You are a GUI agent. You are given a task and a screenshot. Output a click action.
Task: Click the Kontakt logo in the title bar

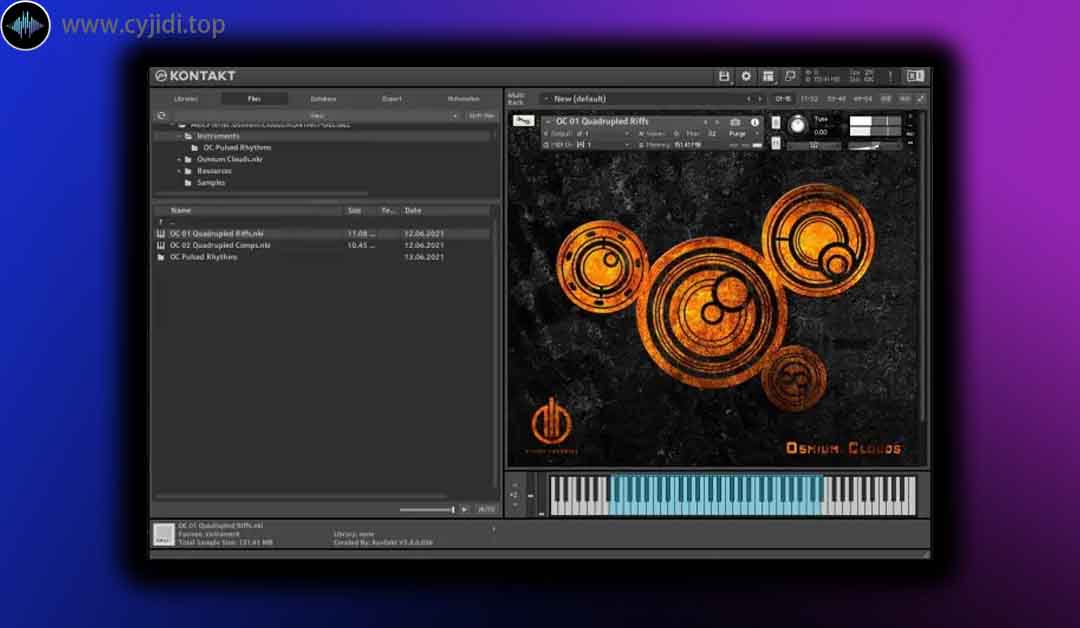(x=196, y=76)
